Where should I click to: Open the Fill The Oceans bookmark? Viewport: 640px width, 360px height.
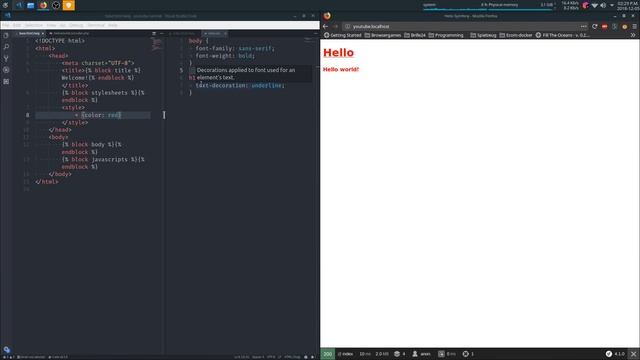(x=562, y=35)
